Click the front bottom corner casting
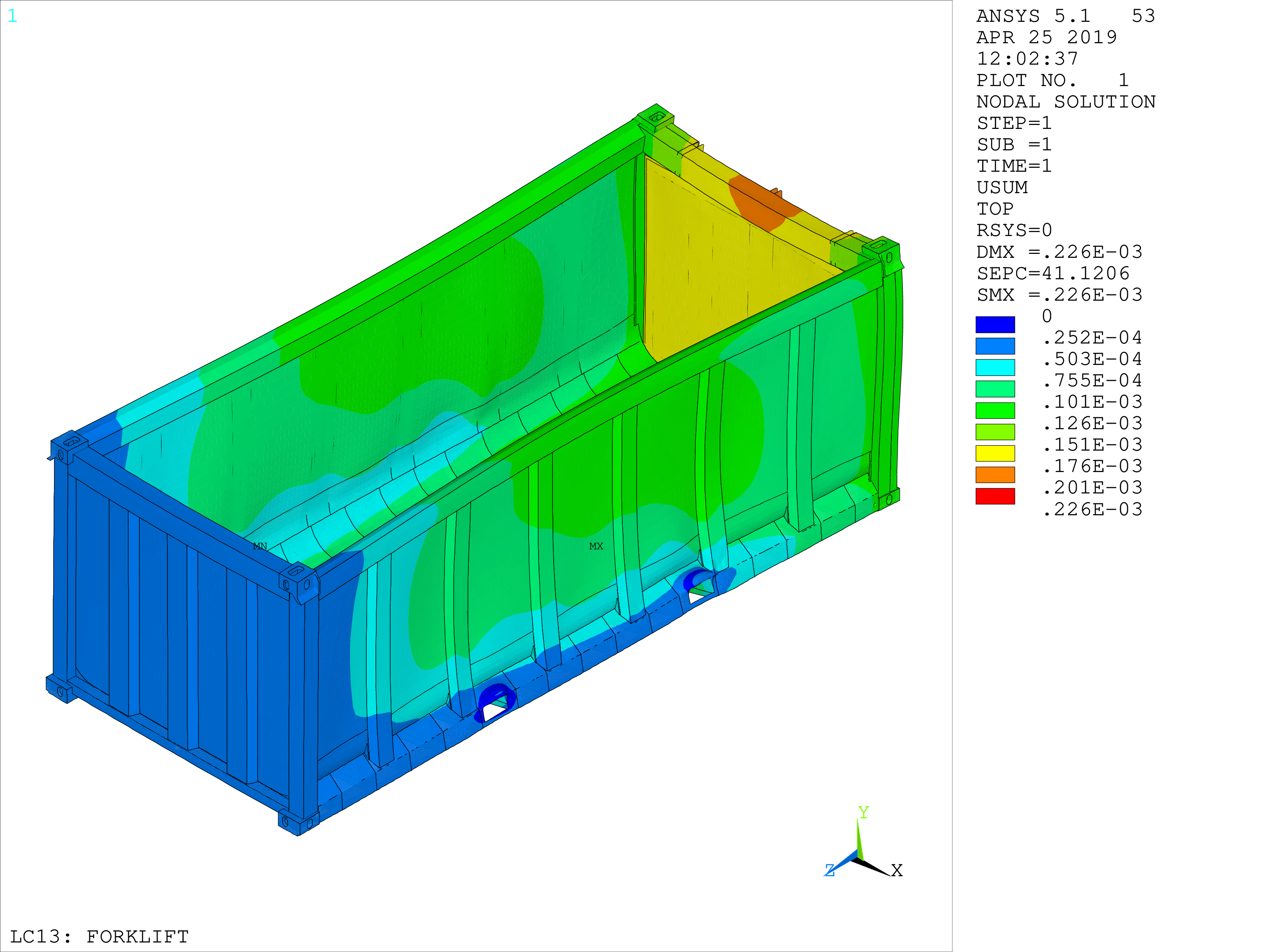The width and height of the screenshot is (1270, 952). click(298, 822)
